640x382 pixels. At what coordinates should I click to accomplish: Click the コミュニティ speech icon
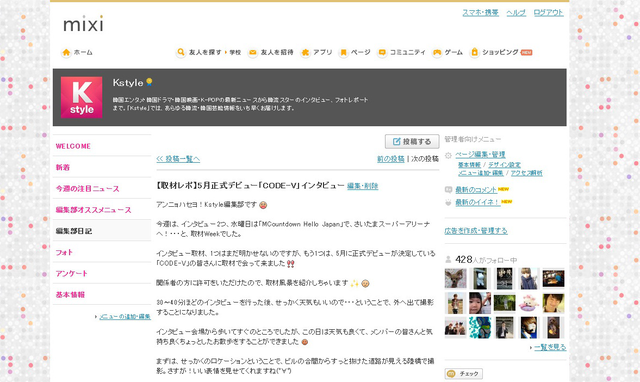coord(382,52)
